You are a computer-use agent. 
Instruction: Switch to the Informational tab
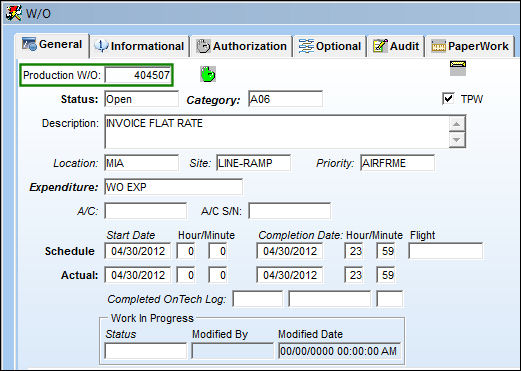tap(139, 46)
